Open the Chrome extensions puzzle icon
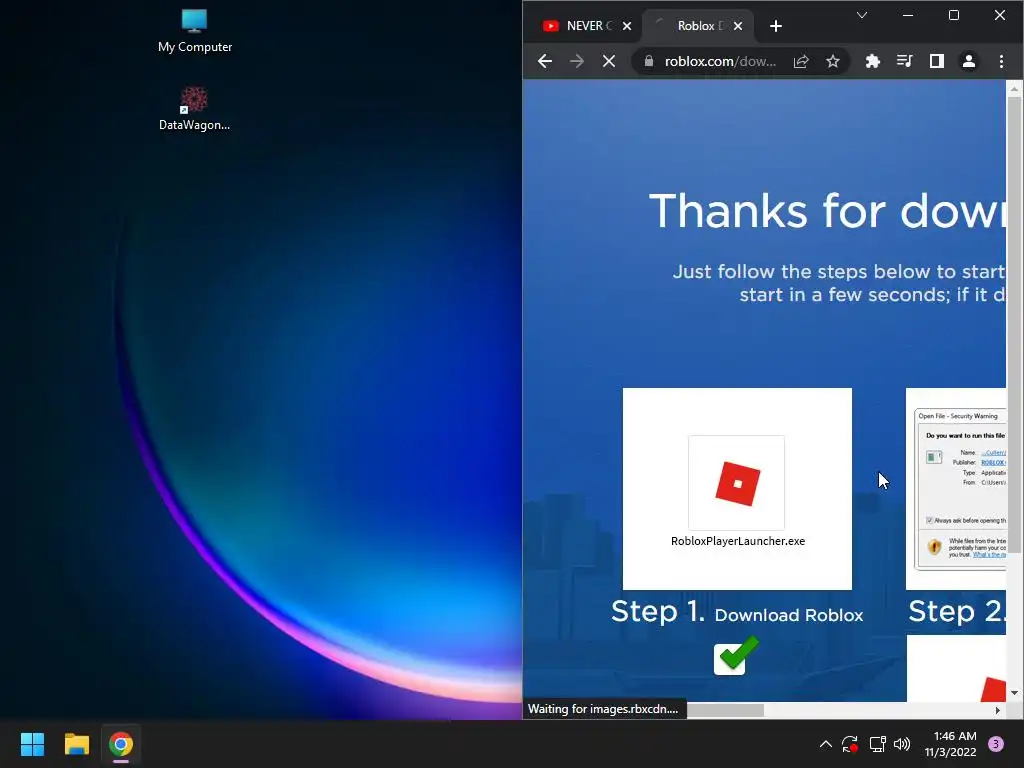Image resolution: width=1024 pixels, height=768 pixels. [x=872, y=61]
